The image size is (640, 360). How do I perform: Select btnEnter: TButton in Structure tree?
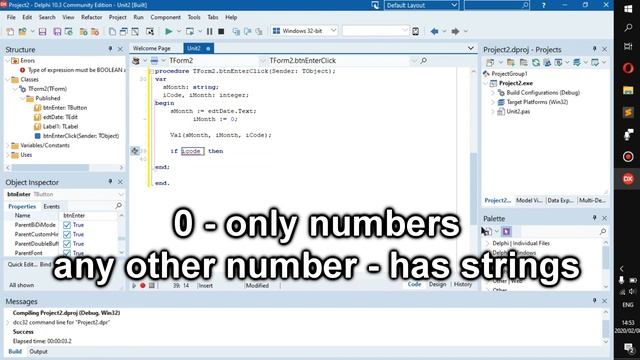coord(65,108)
